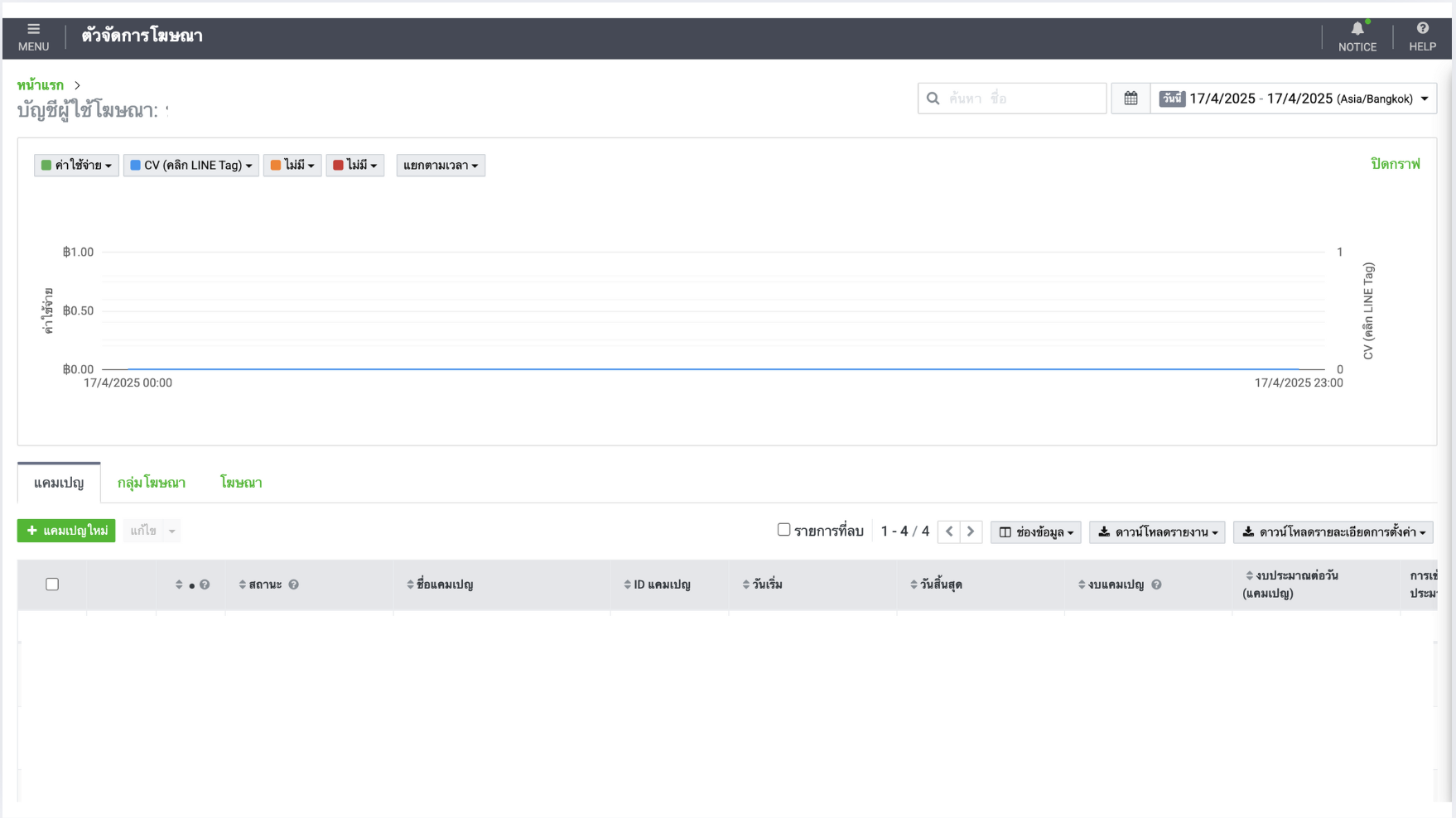Image resolution: width=1456 pixels, height=818 pixels.
Task: Open the แยกตามเวลา dropdown
Action: pyautogui.click(x=441, y=166)
